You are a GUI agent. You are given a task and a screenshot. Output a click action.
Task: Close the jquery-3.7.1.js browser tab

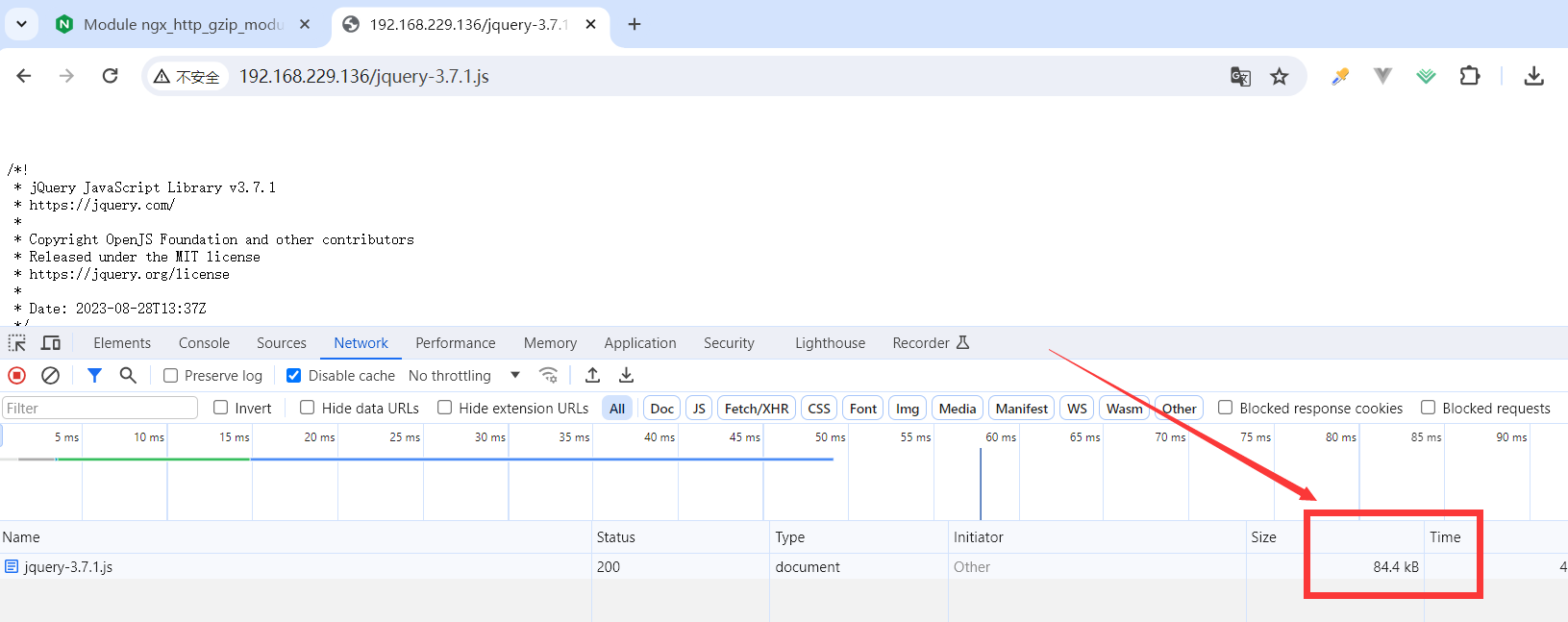coord(590,24)
